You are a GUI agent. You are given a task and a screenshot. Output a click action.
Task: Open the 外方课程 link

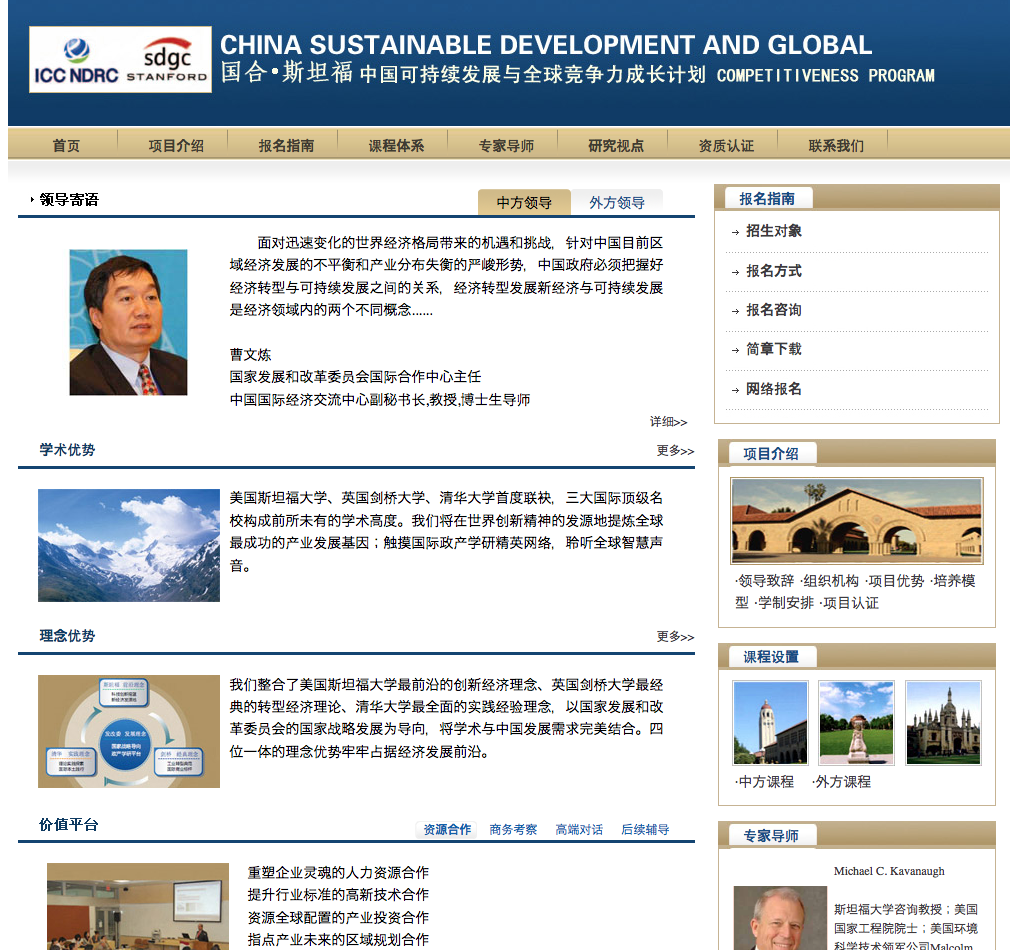click(x=842, y=782)
